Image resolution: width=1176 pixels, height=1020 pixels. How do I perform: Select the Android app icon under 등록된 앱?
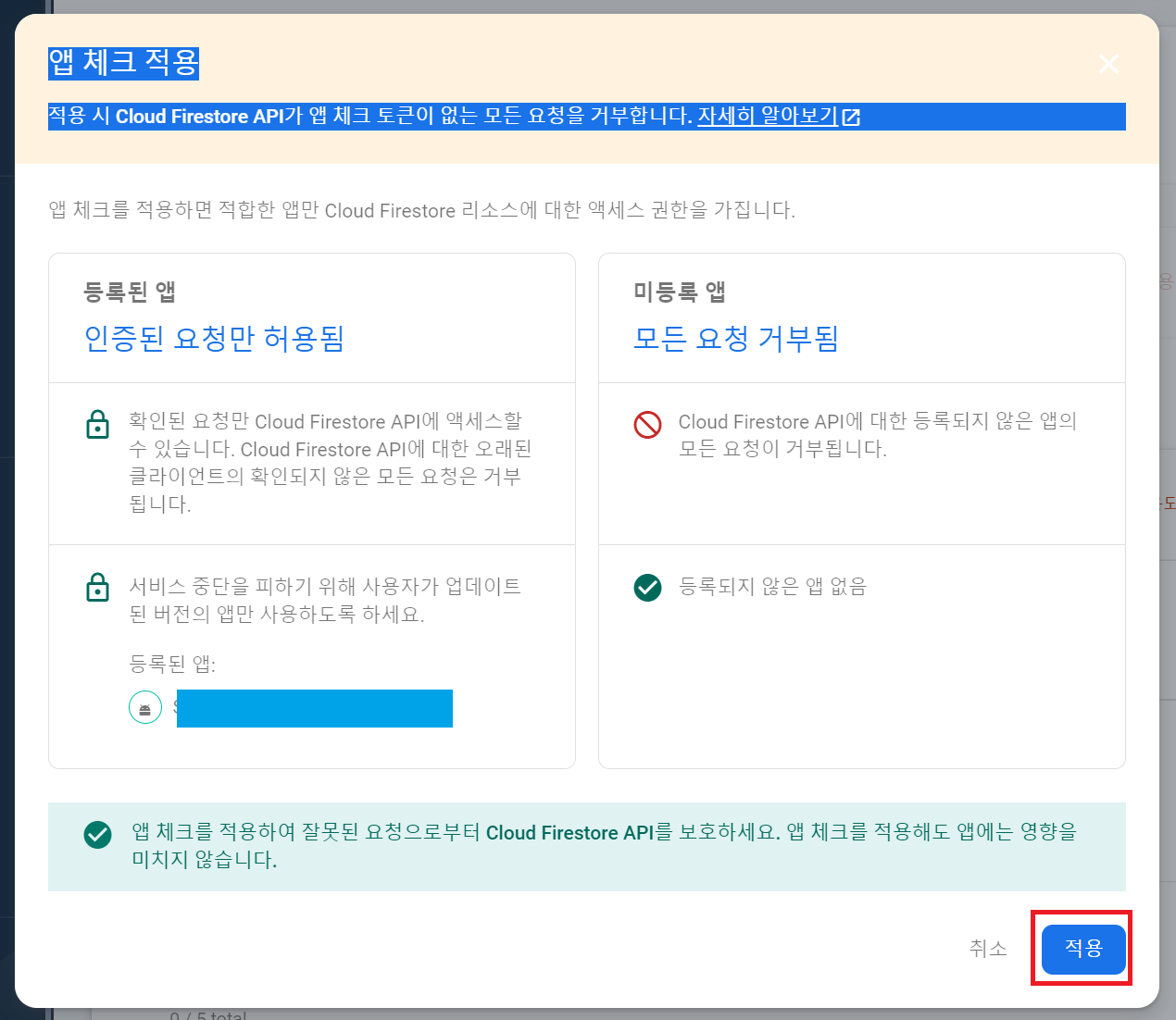[x=145, y=709]
